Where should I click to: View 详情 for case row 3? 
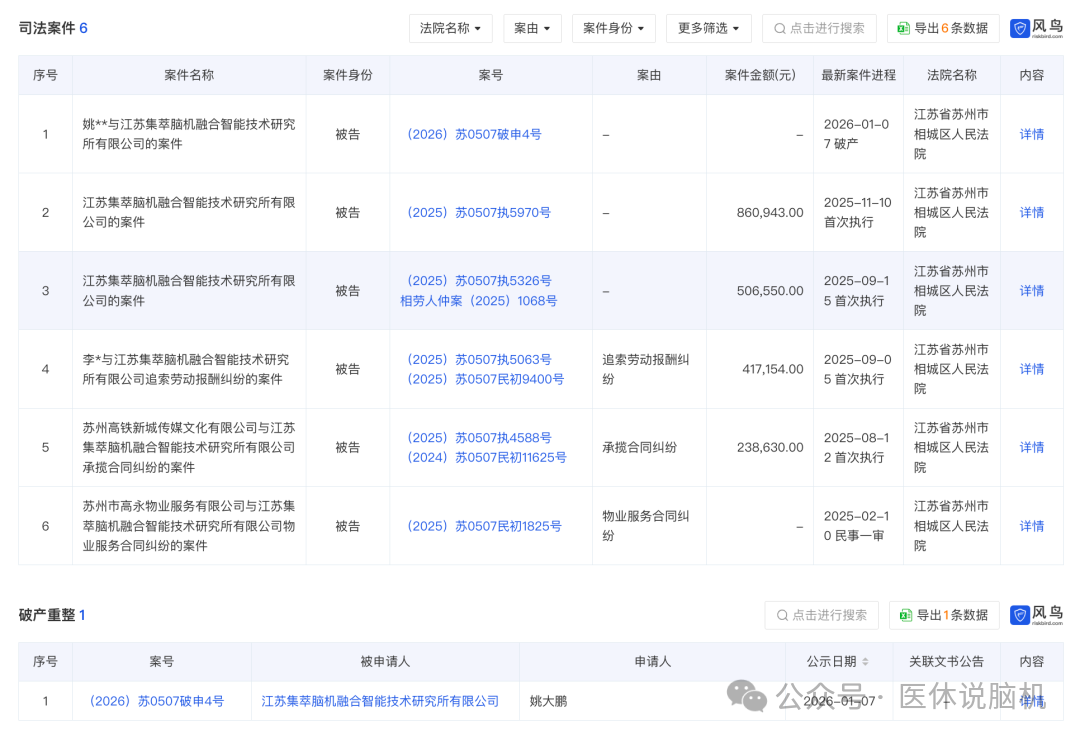(x=1031, y=291)
